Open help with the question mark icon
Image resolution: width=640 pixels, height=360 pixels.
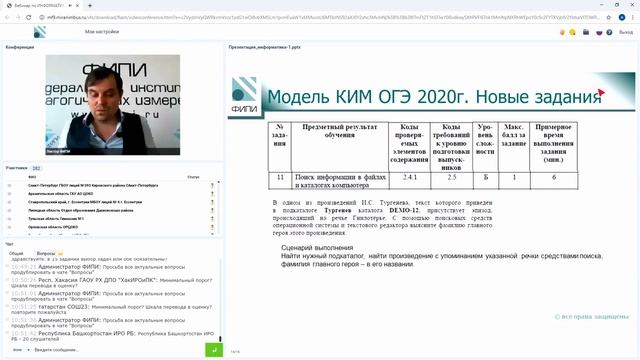click(609, 32)
